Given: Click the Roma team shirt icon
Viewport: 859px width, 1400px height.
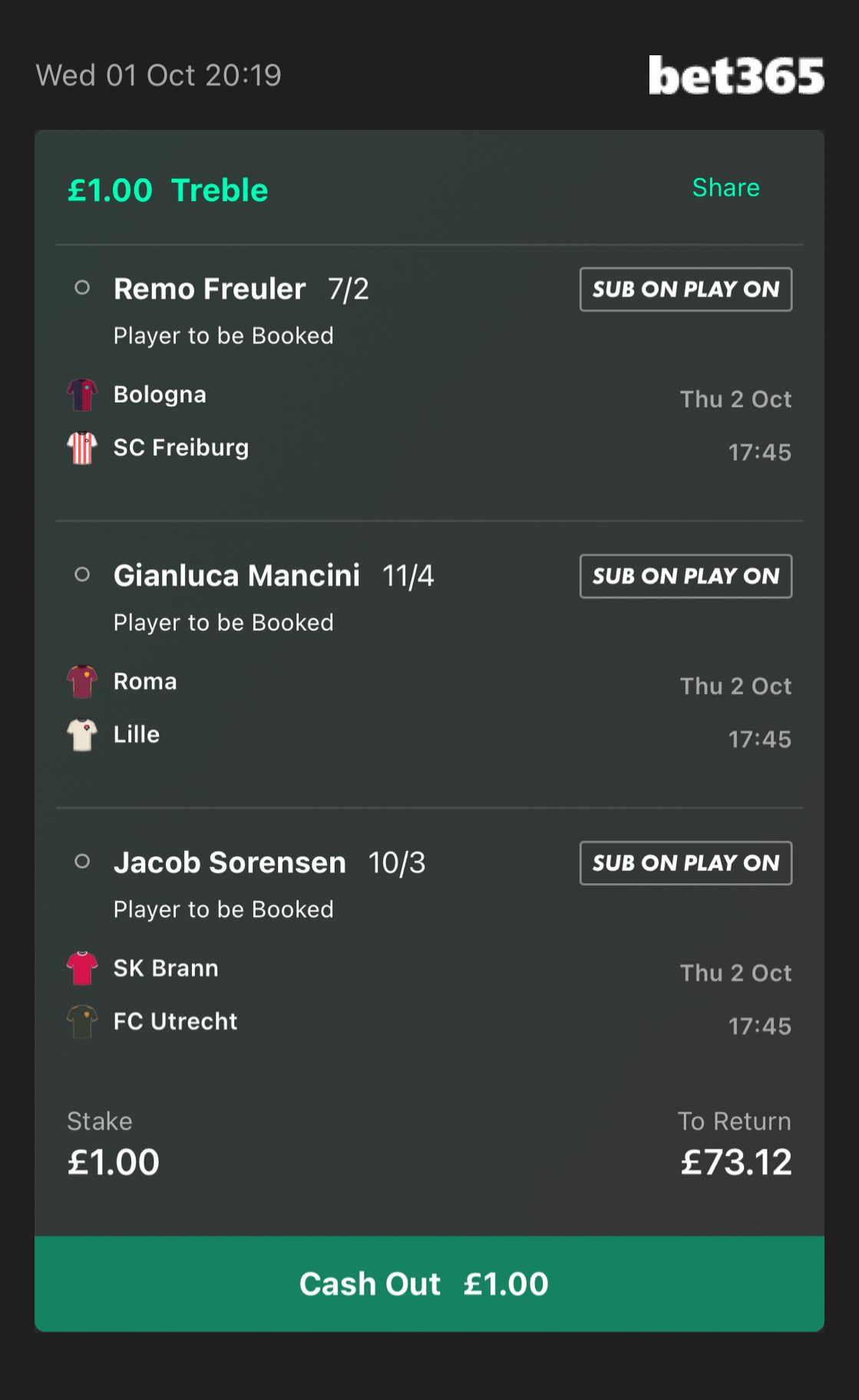Looking at the screenshot, I should click(82, 681).
